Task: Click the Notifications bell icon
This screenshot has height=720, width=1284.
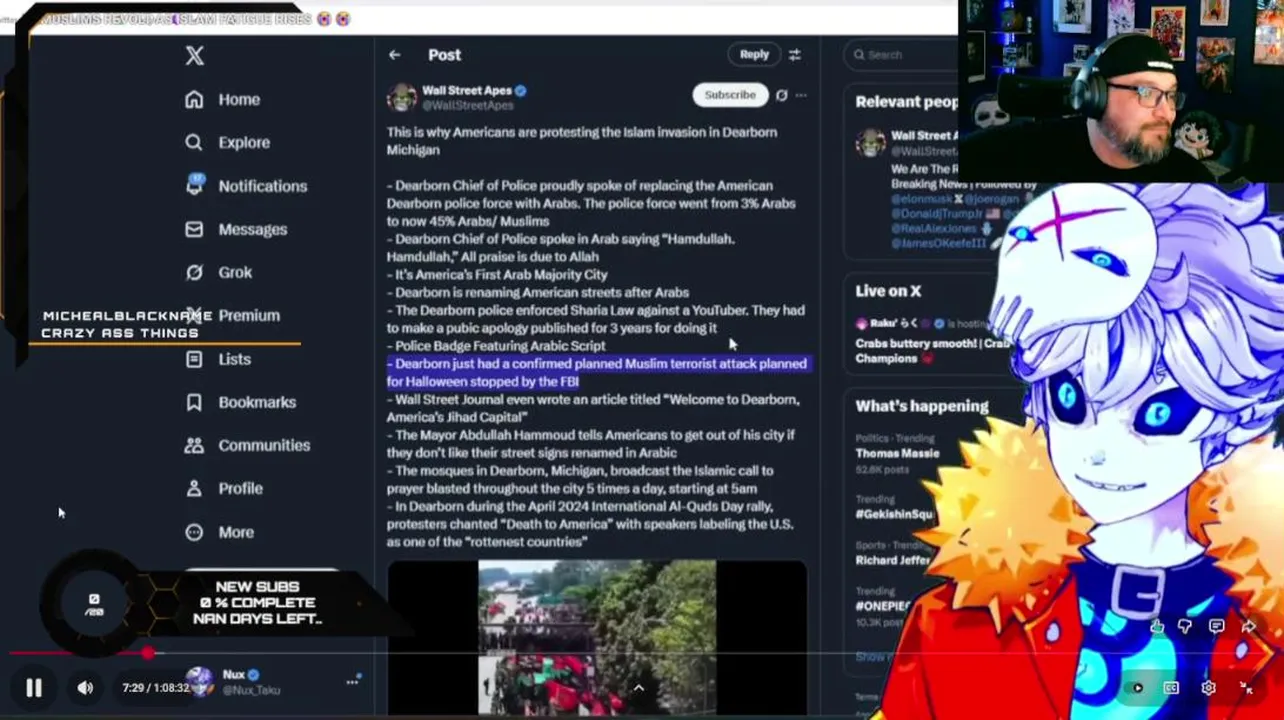Action: 194,185
